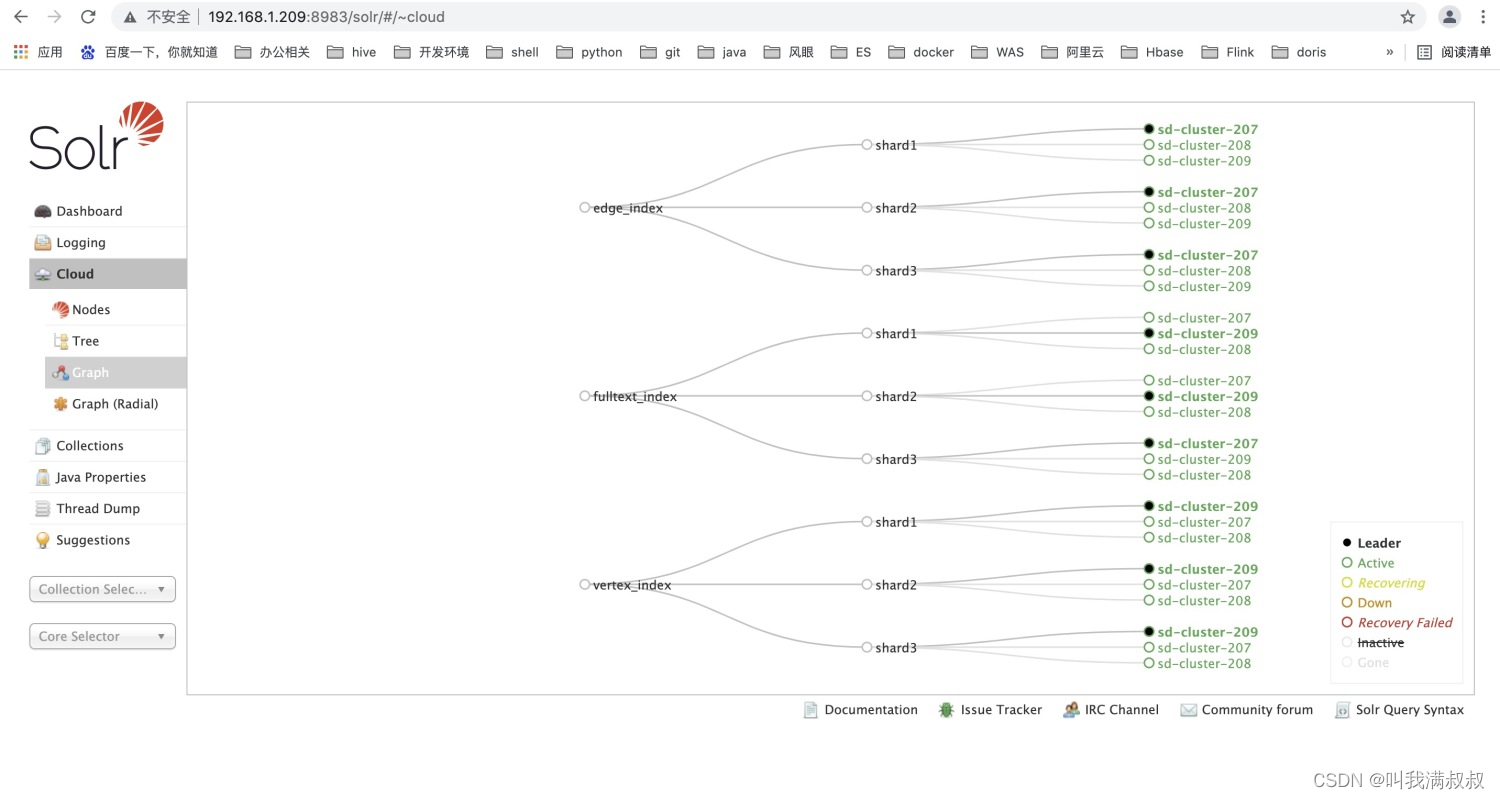Select shard1 under vertex_index
The image size is (1500, 799).
pyautogui.click(x=889, y=522)
